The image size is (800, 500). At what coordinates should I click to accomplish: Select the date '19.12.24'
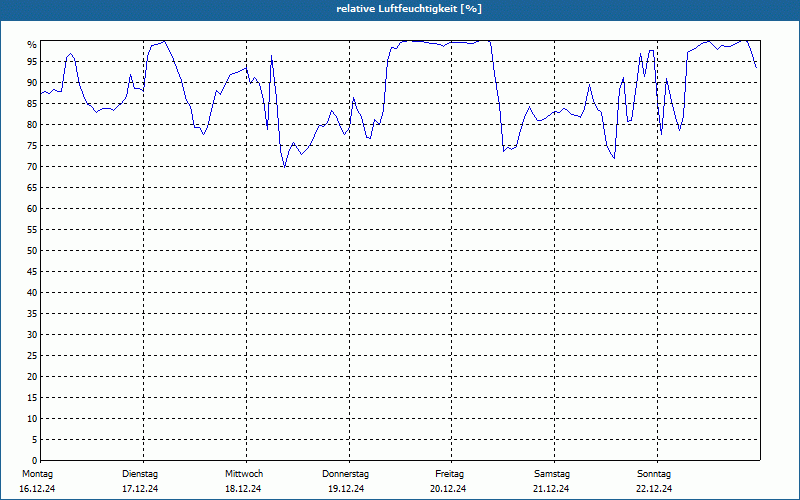pos(346,489)
